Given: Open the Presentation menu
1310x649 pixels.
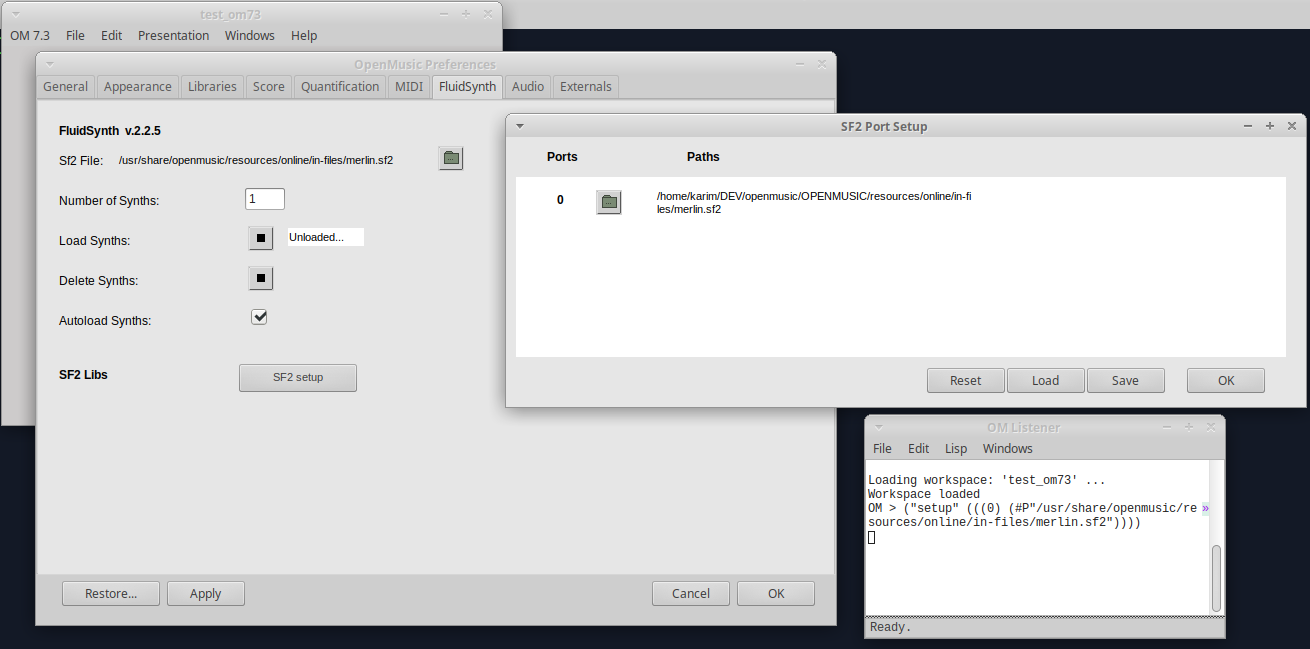Looking at the screenshot, I should point(173,36).
